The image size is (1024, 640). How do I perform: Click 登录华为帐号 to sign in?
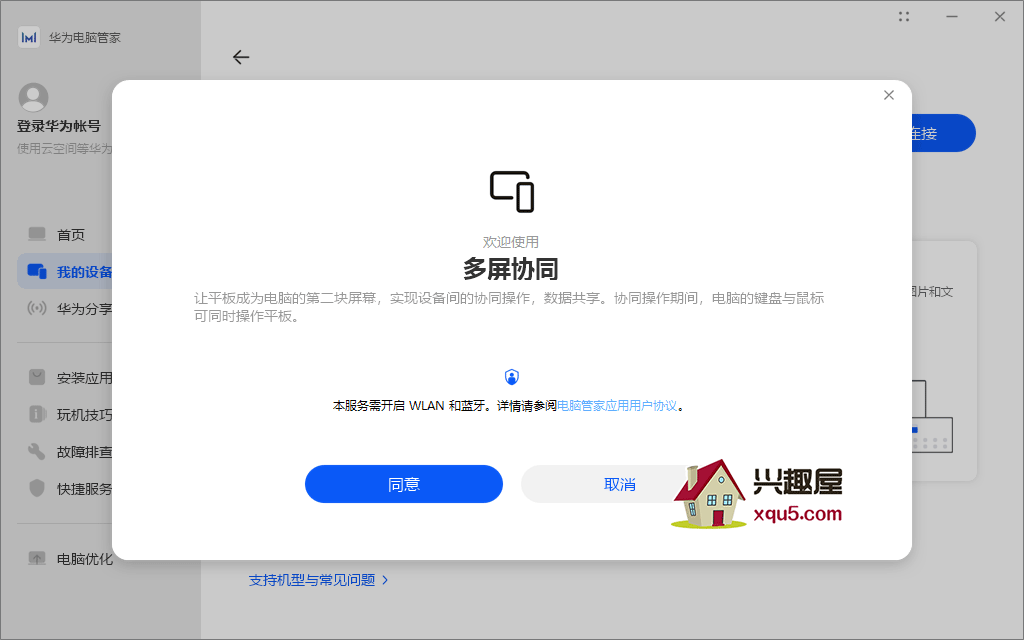59,126
